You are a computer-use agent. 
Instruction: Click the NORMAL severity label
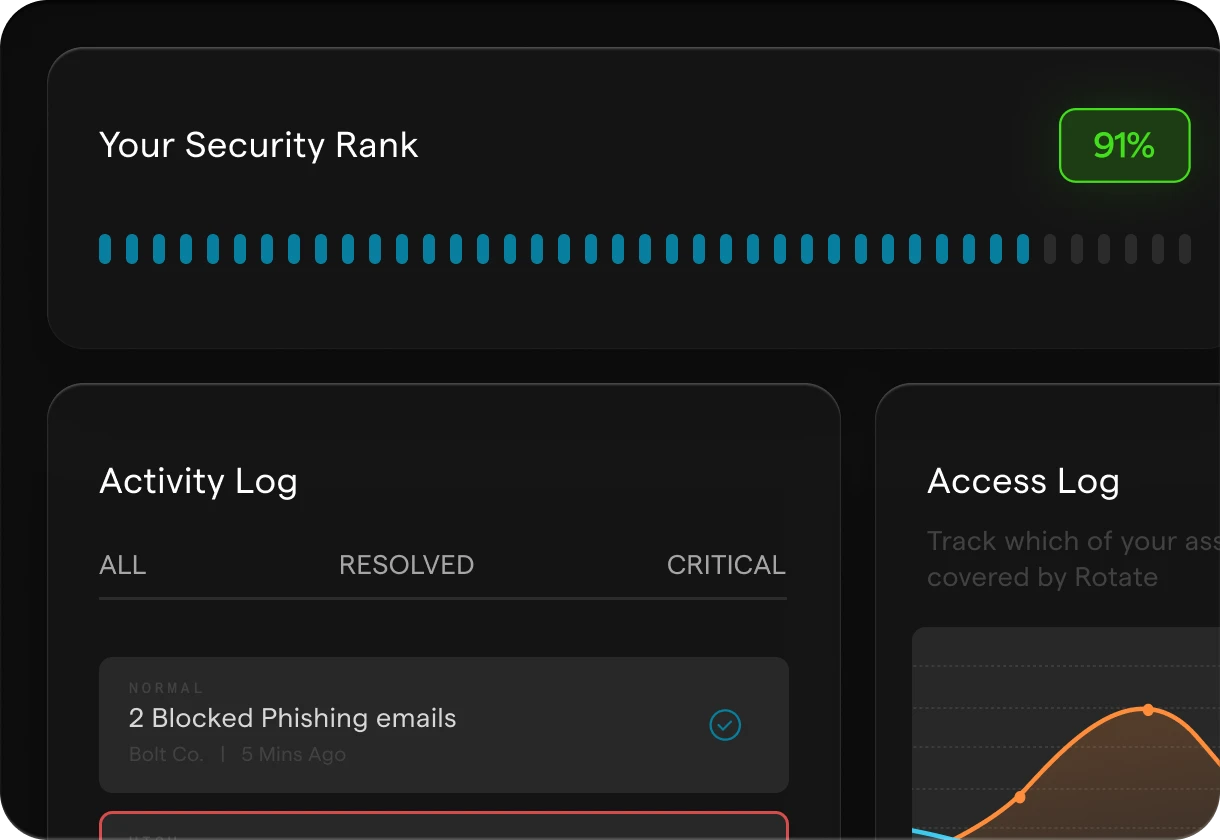167,688
